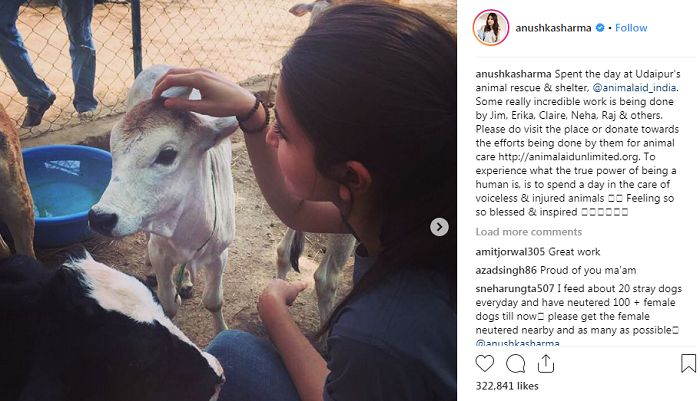Viewport: 700px width, 401px height.
Task: Open sneharungta507 commenter profile
Action: pos(515,288)
